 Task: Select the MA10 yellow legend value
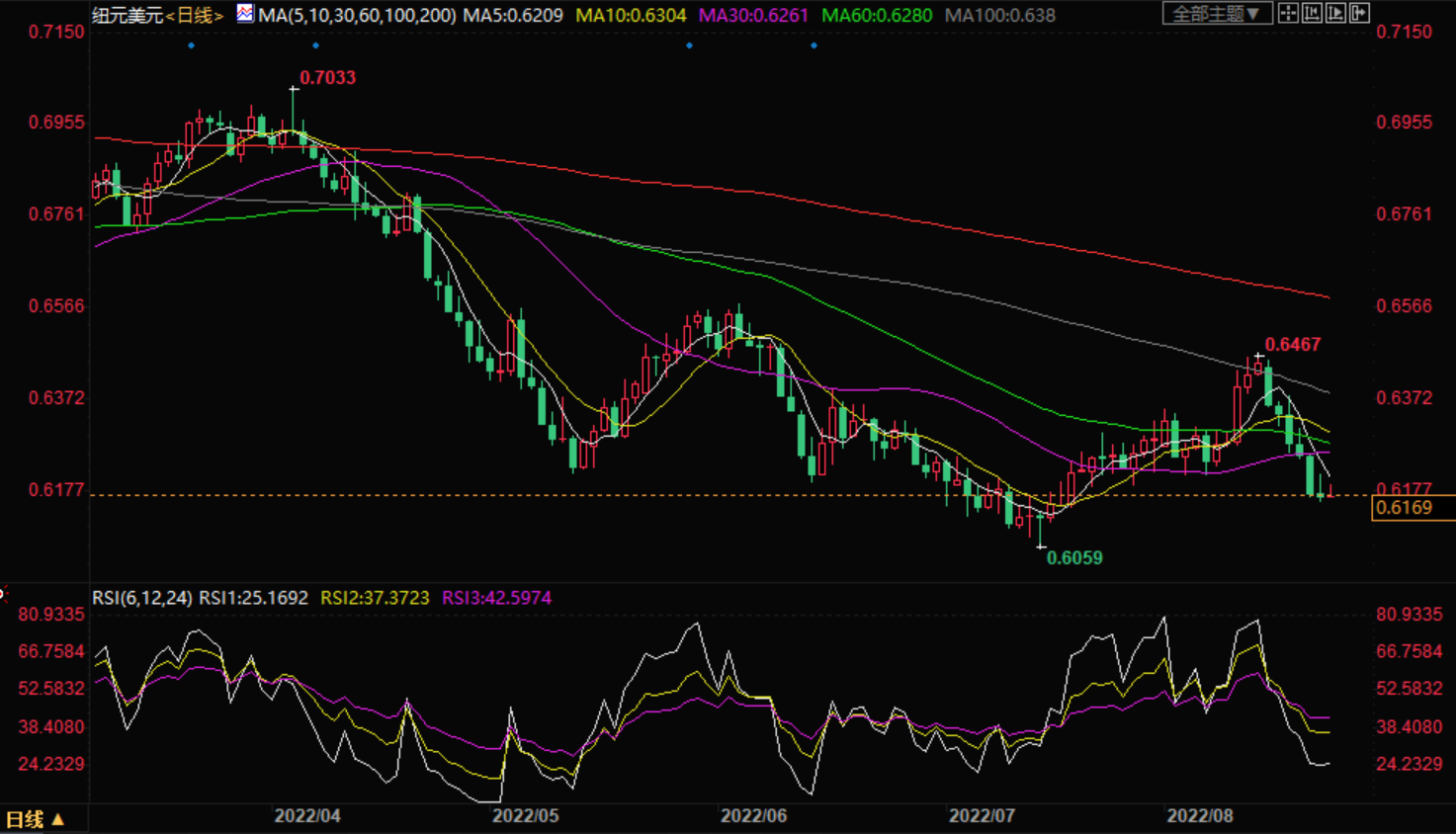(631, 15)
